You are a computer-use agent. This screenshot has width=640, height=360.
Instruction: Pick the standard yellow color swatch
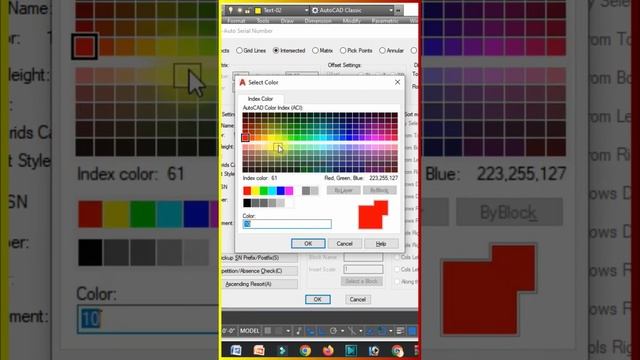256,191
